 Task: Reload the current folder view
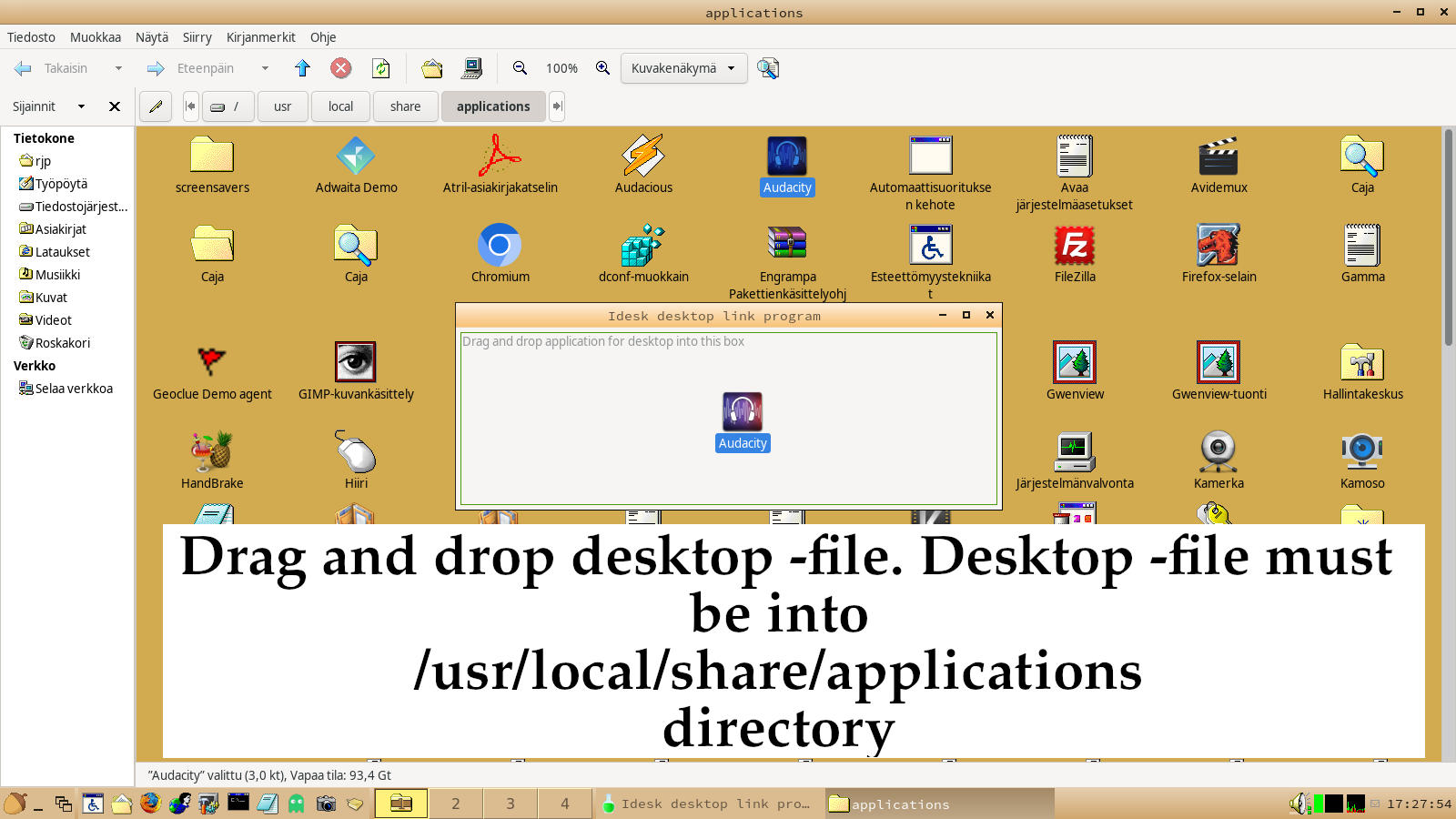click(x=381, y=68)
